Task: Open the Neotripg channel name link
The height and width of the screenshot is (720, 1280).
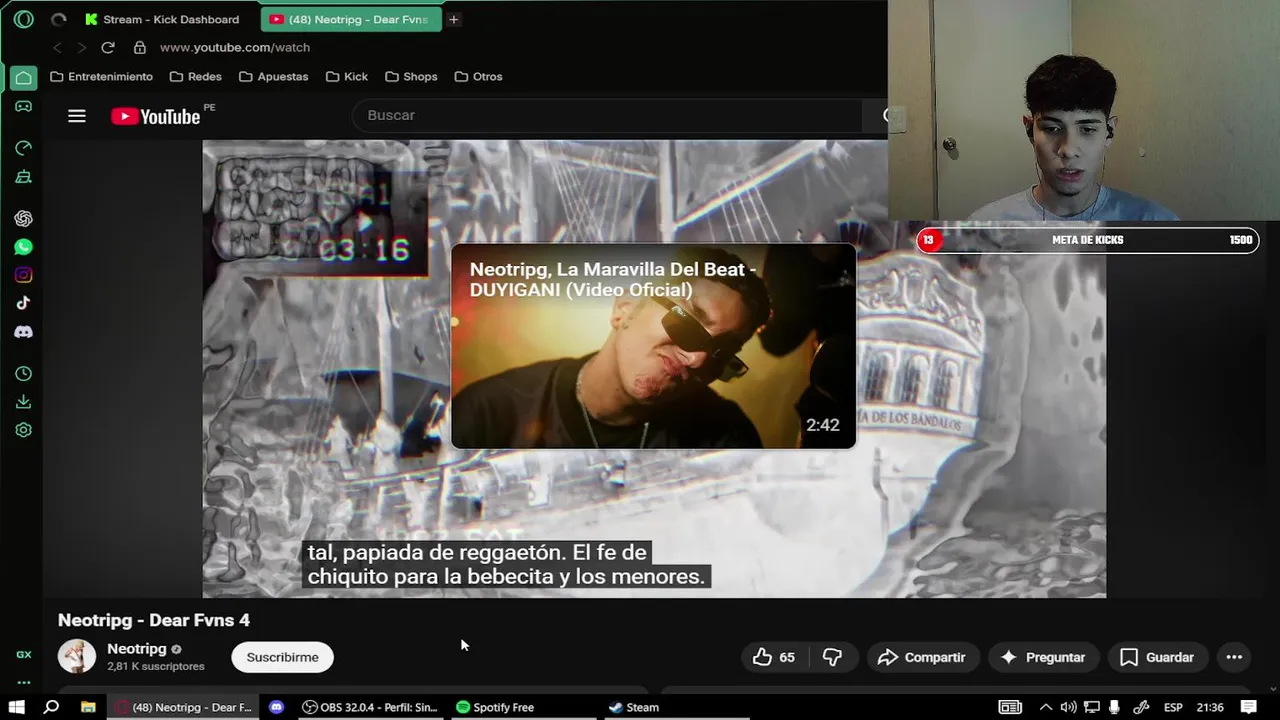Action: [x=137, y=649]
